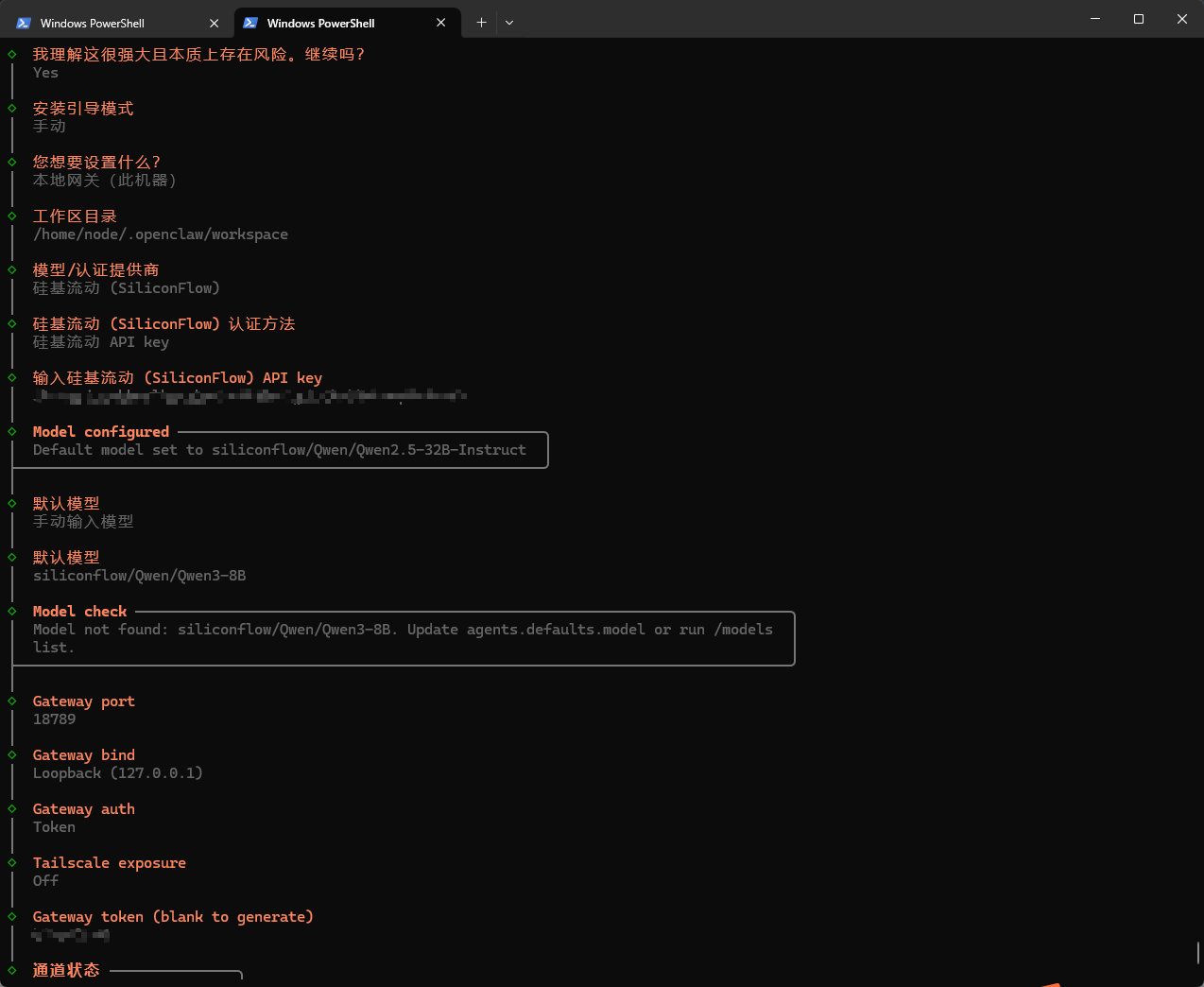Click the diamond marker beside 通道状态

pos(11,970)
